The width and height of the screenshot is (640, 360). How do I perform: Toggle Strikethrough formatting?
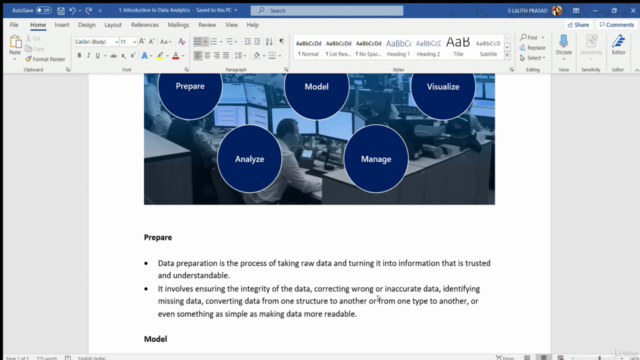113,56
